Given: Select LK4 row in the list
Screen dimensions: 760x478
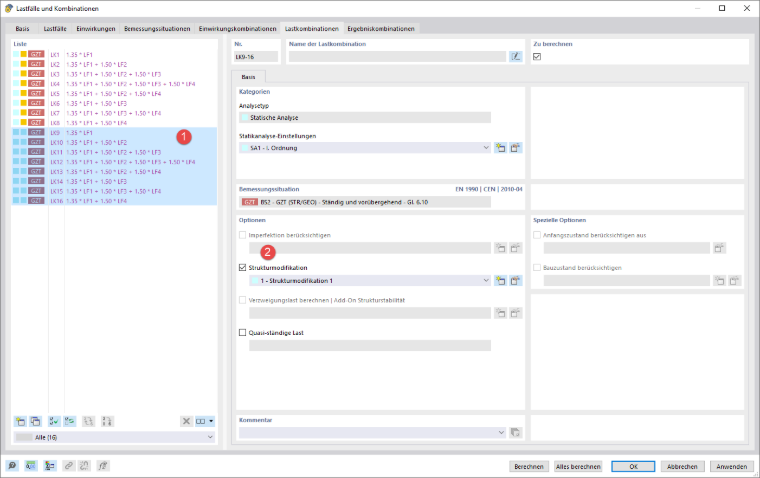Looking at the screenshot, I should pos(114,84).
